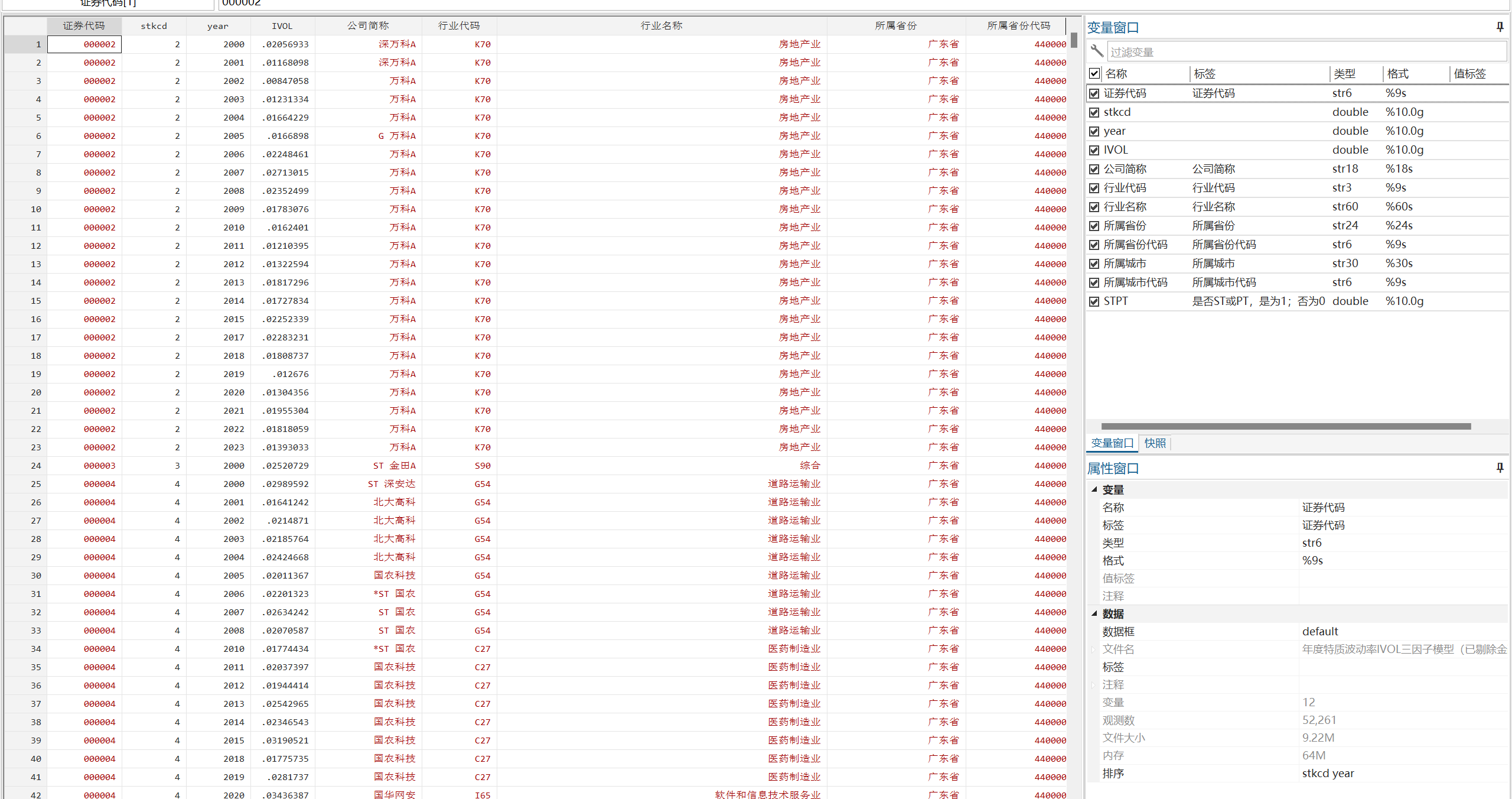1512x799 pixels.
Task: Collapse the 数据 section in the properties window
Action: click(x=1094, y=613)
